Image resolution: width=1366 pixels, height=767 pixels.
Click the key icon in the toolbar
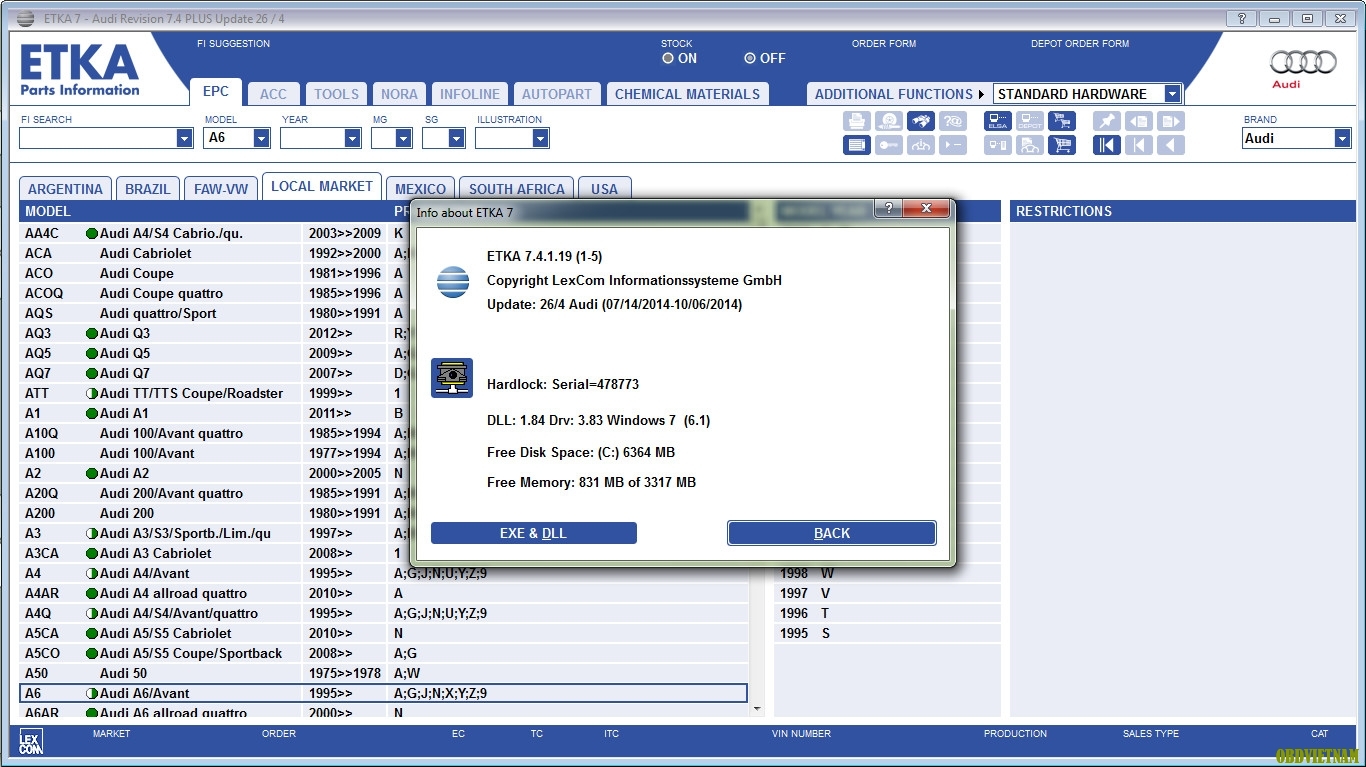(889, 145)
